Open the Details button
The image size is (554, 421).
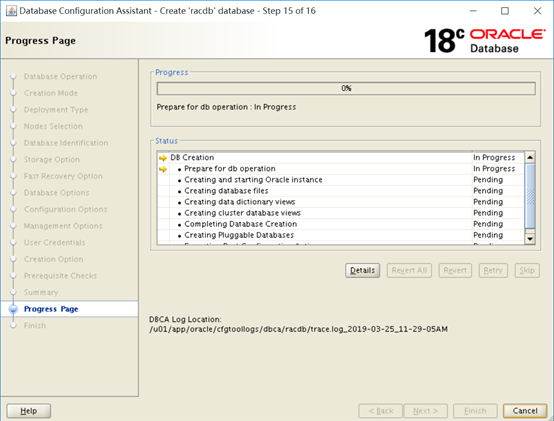click(x=363, y=271)
